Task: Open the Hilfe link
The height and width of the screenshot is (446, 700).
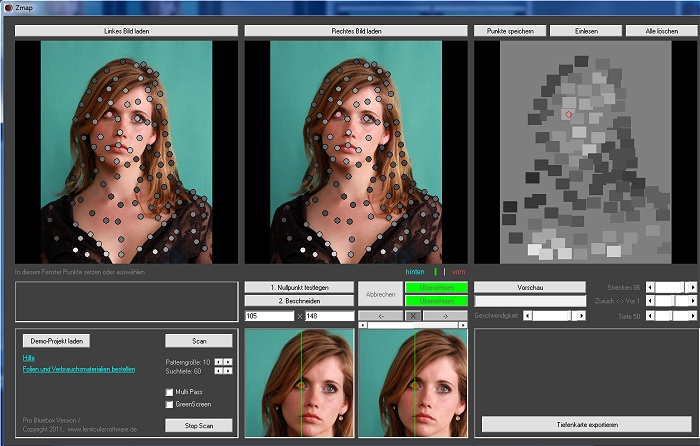Action: point(28,357)
